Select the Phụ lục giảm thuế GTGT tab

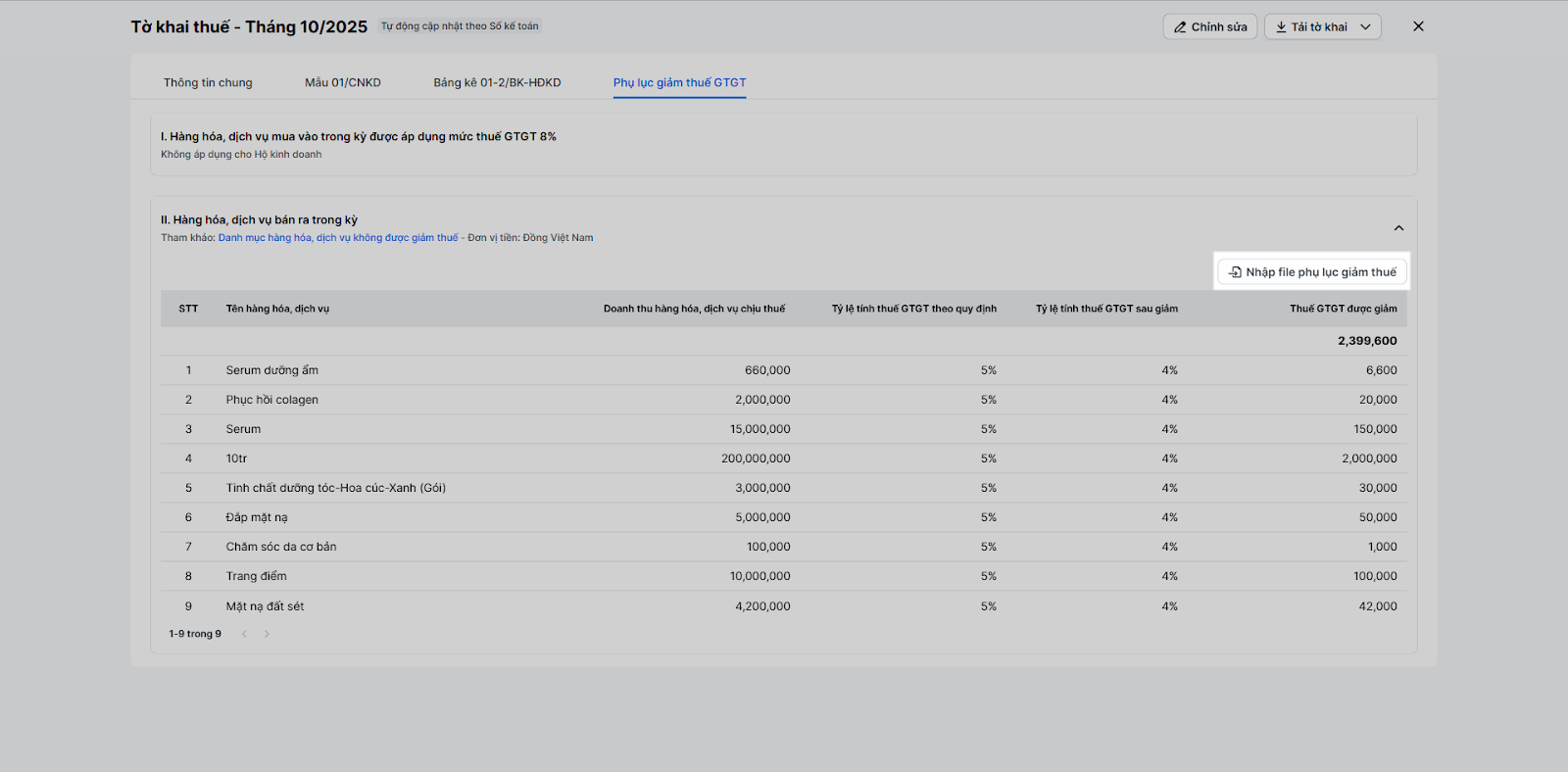point(679,82)
